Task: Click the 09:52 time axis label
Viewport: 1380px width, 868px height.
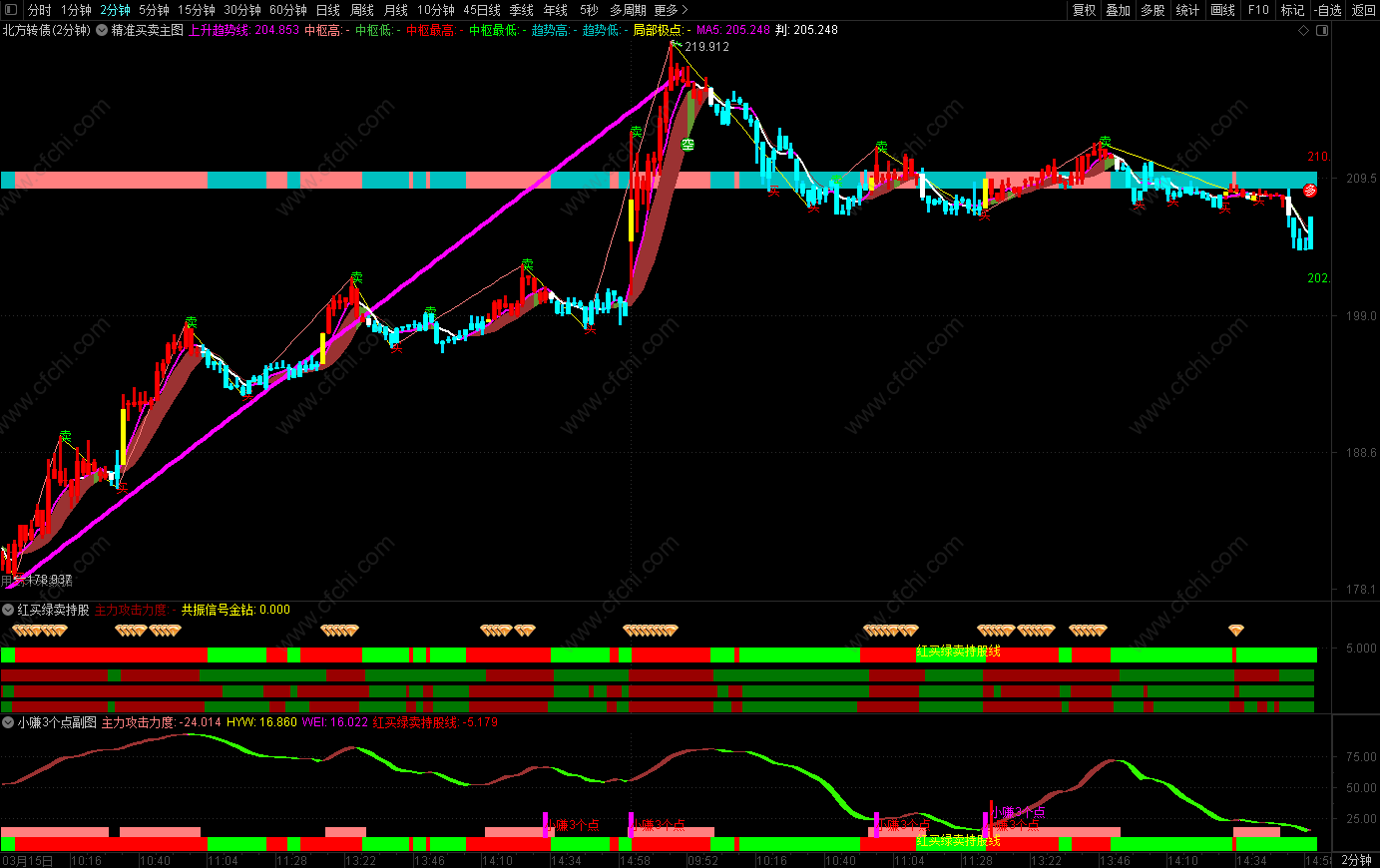Action: click(x=702, y=860)
